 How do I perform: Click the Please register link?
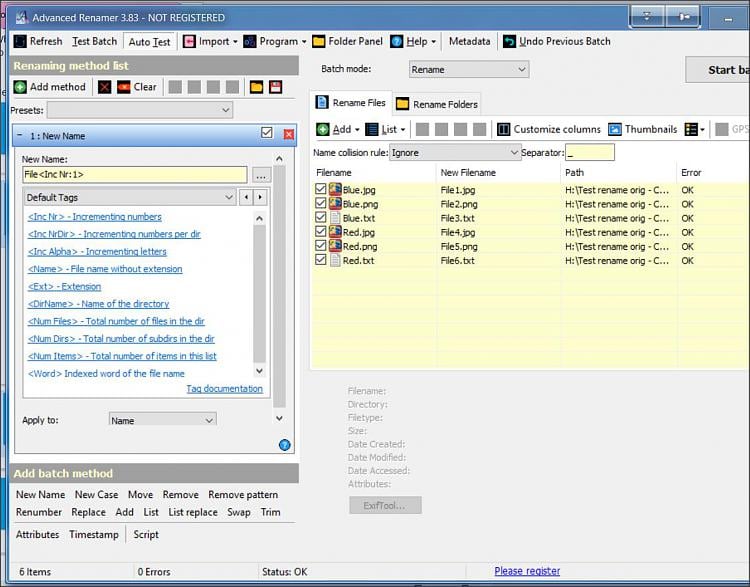(x=527, y=571)
